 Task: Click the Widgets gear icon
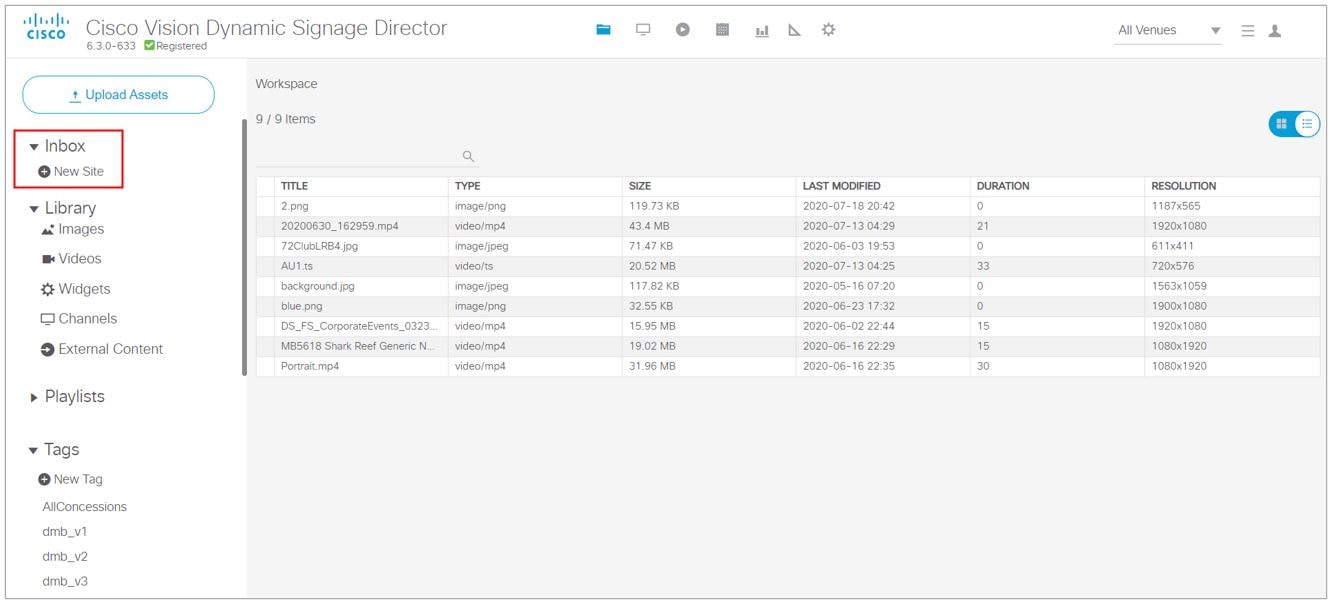[x=47, y=289]
